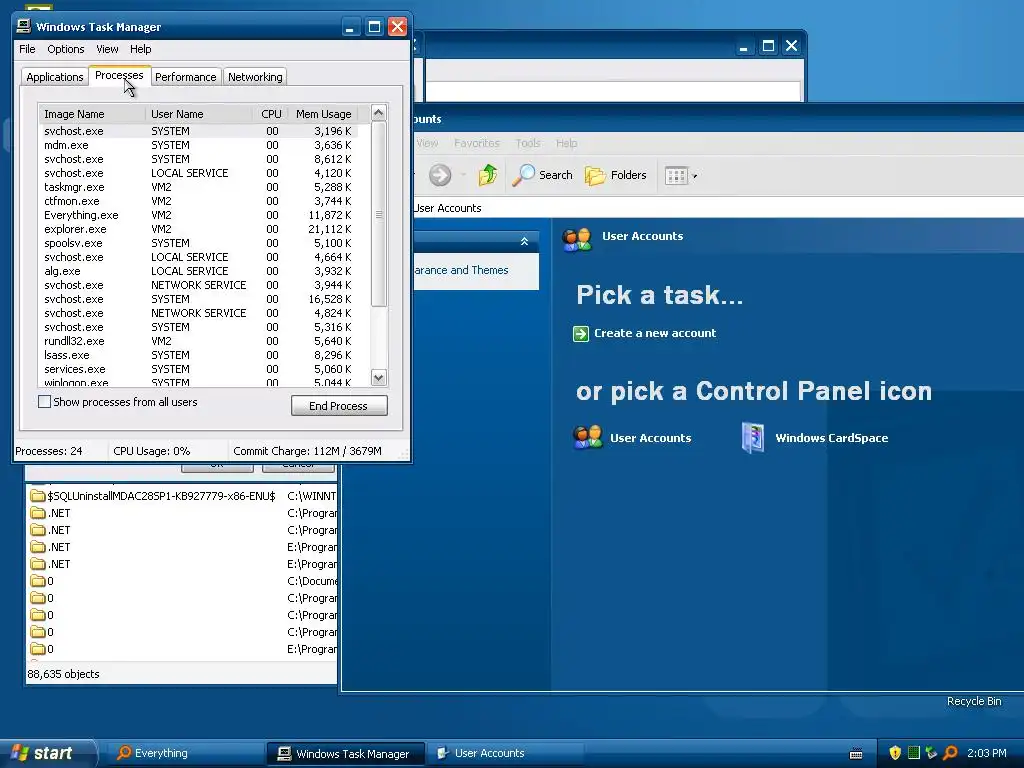Click the End Process button

pyautogui.click(x=339, y=406)
